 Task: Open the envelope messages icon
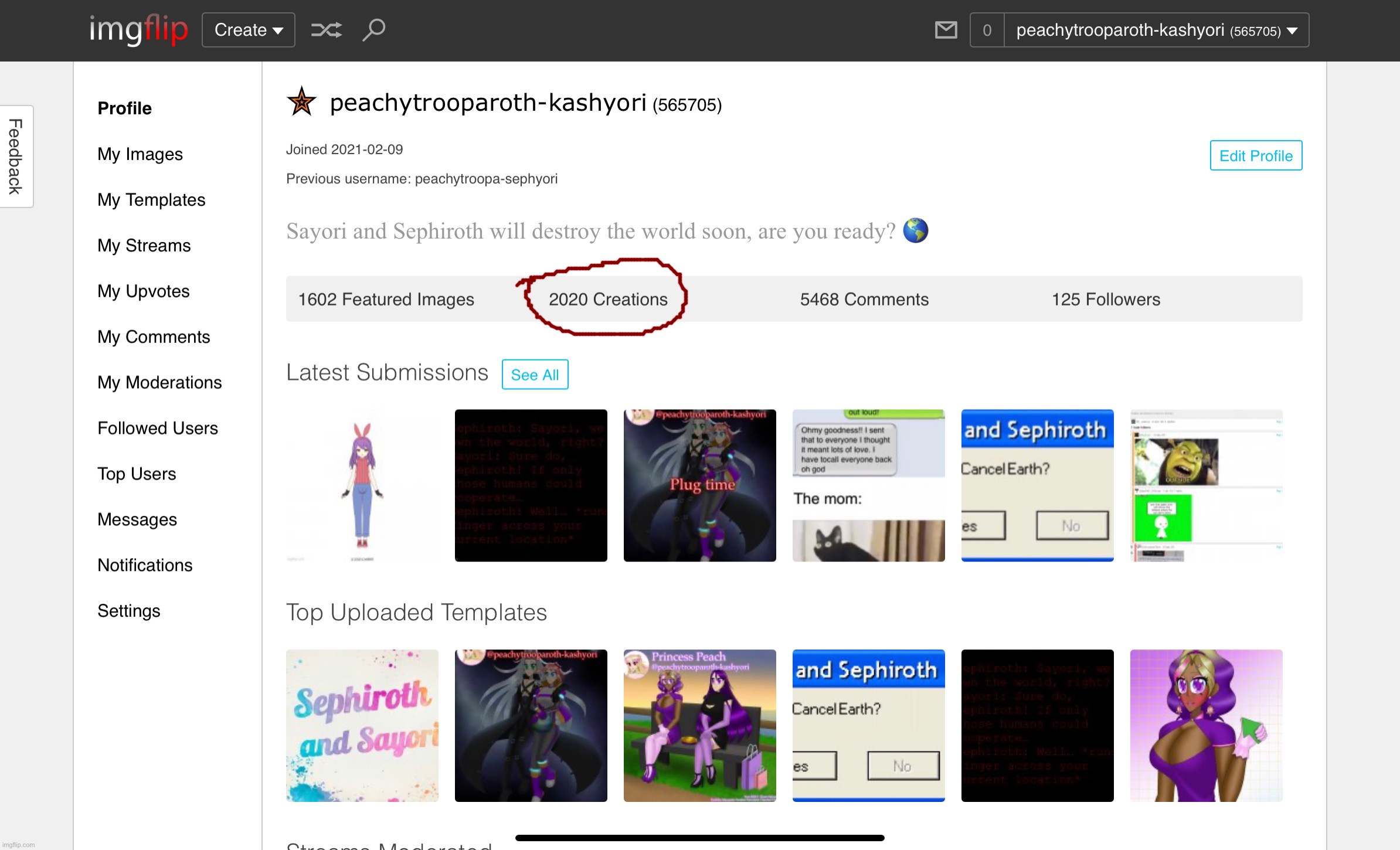pyautogui.click(x=946, y=30)
